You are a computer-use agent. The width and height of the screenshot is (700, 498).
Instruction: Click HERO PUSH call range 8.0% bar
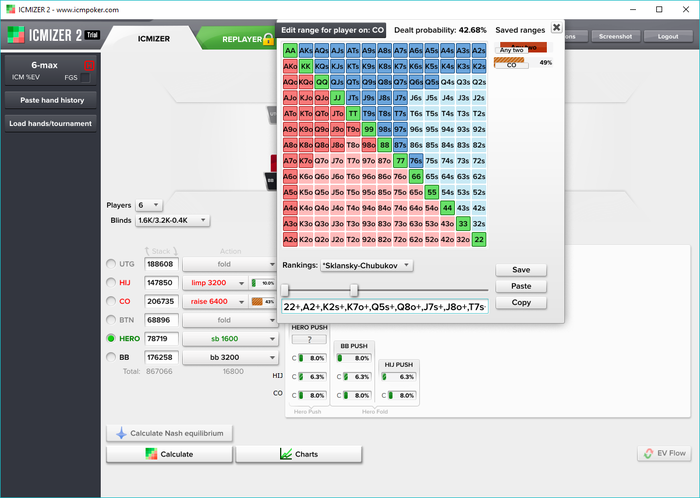[x=312, y=358]
